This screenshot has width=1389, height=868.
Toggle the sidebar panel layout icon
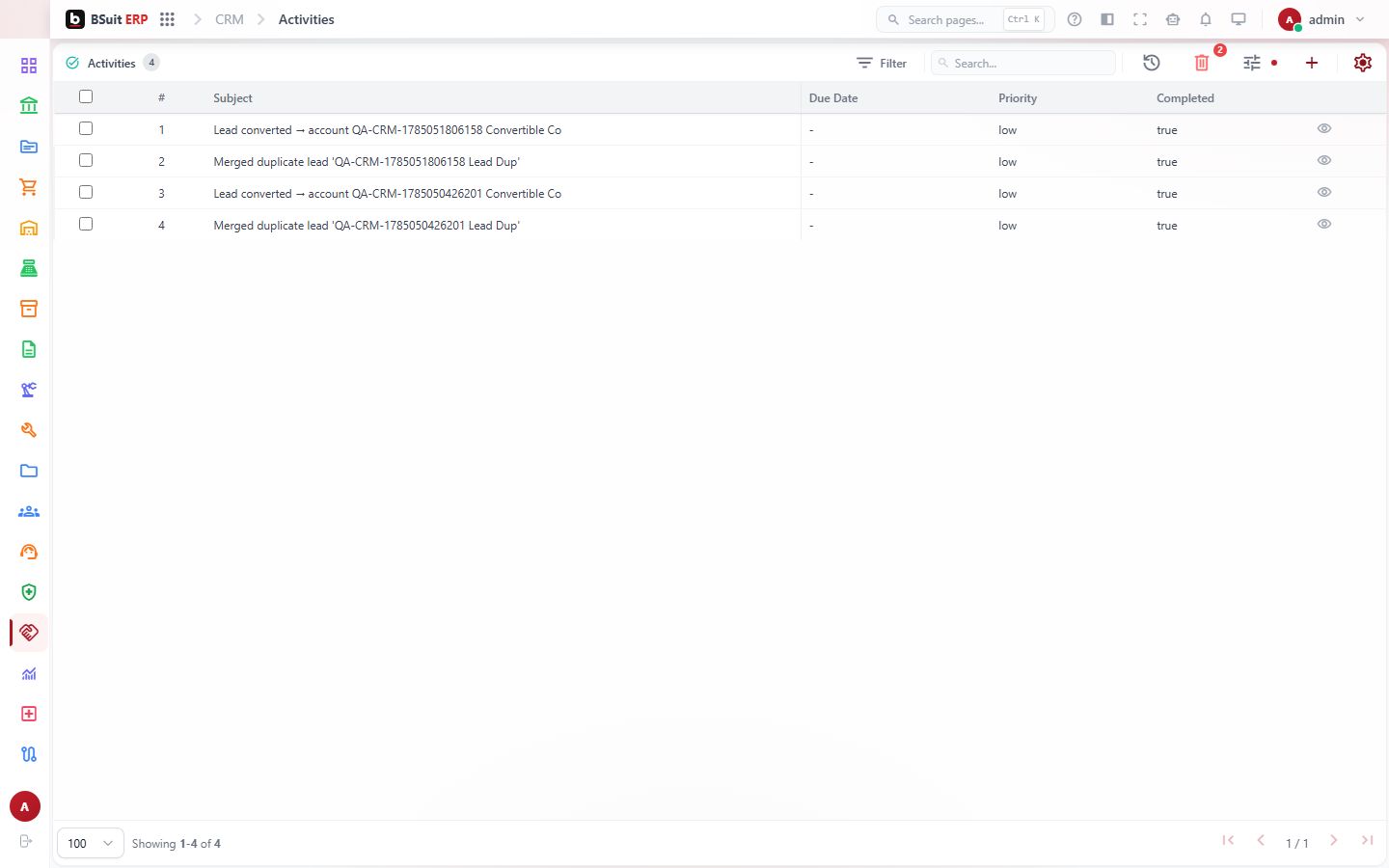(x=1107, y=19)
